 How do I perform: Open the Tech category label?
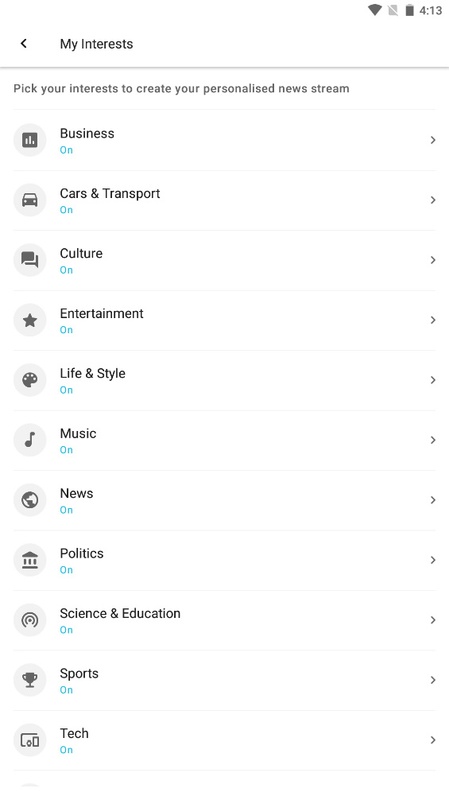pyautogui.click(x=74, y=733)
